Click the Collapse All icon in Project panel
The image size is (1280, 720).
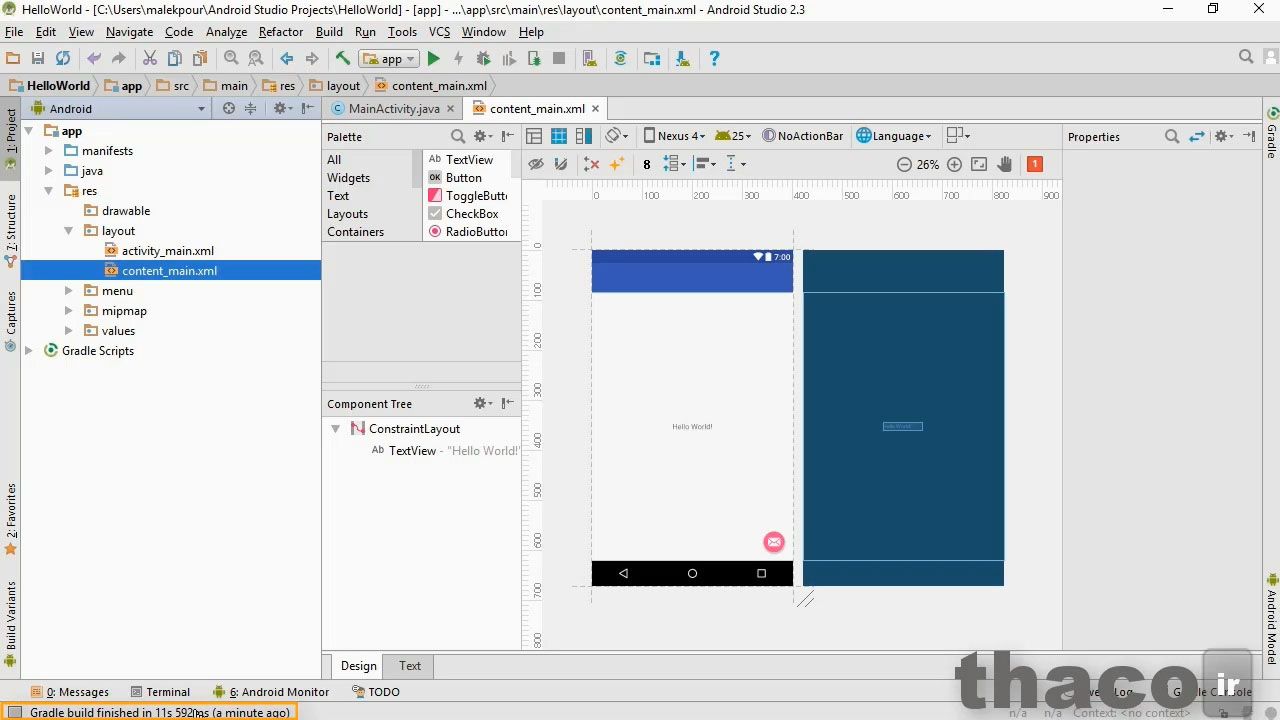pyautogui.click(x=251, y=109)
